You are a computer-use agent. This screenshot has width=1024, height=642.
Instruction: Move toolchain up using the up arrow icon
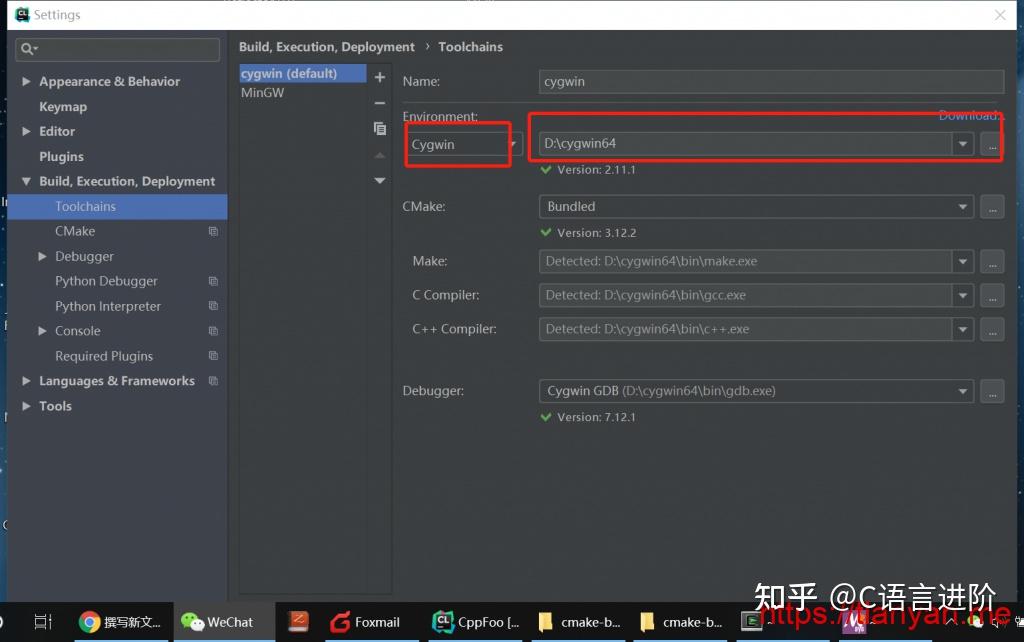click(x=380, y=155)
